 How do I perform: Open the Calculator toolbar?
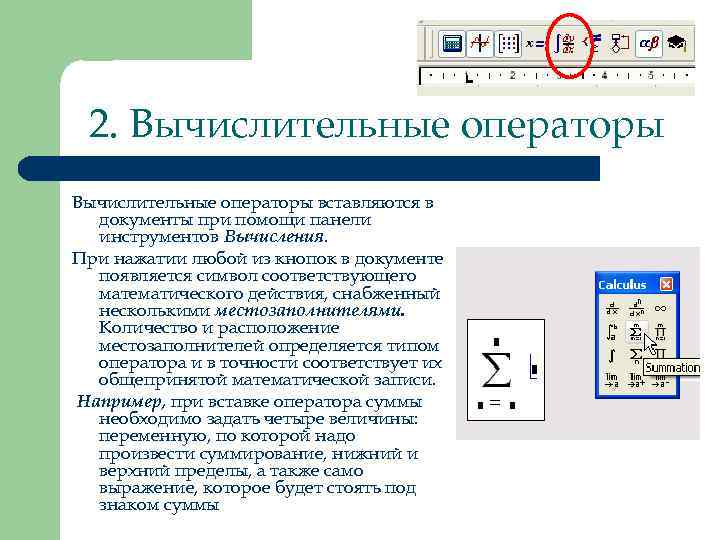click(x=452, y=44)
